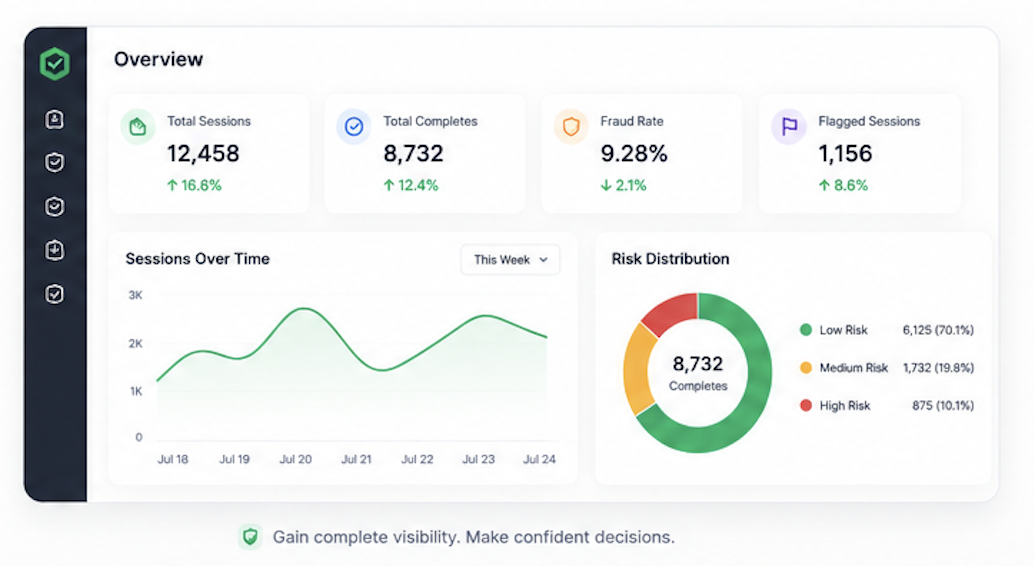Viewport: 1034px width, 566px height.
Task: Click the Total Sessions label
Action: click(x=209, y=121)
